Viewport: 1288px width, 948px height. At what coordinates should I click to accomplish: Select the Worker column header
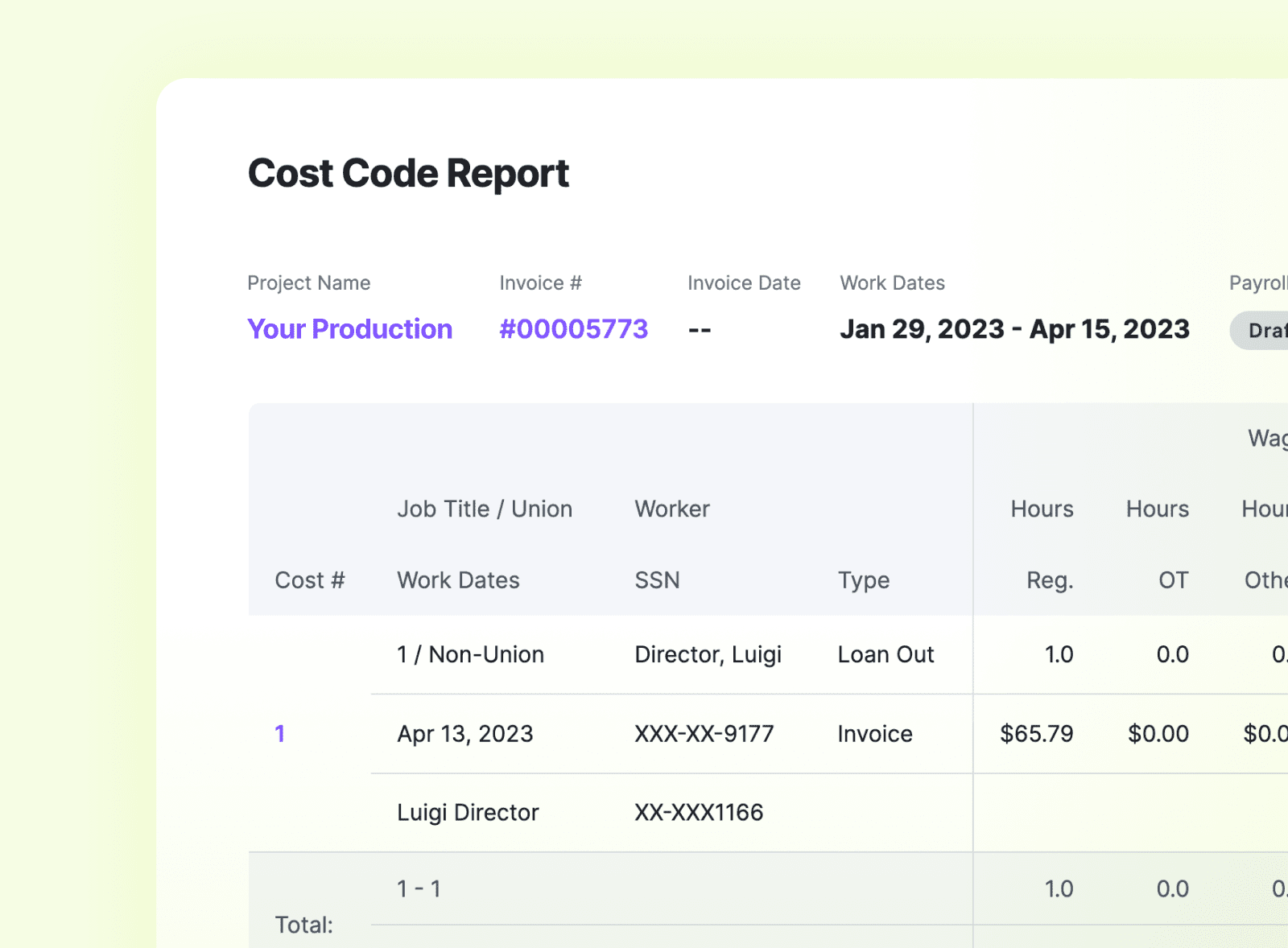[x=671, y=509]
